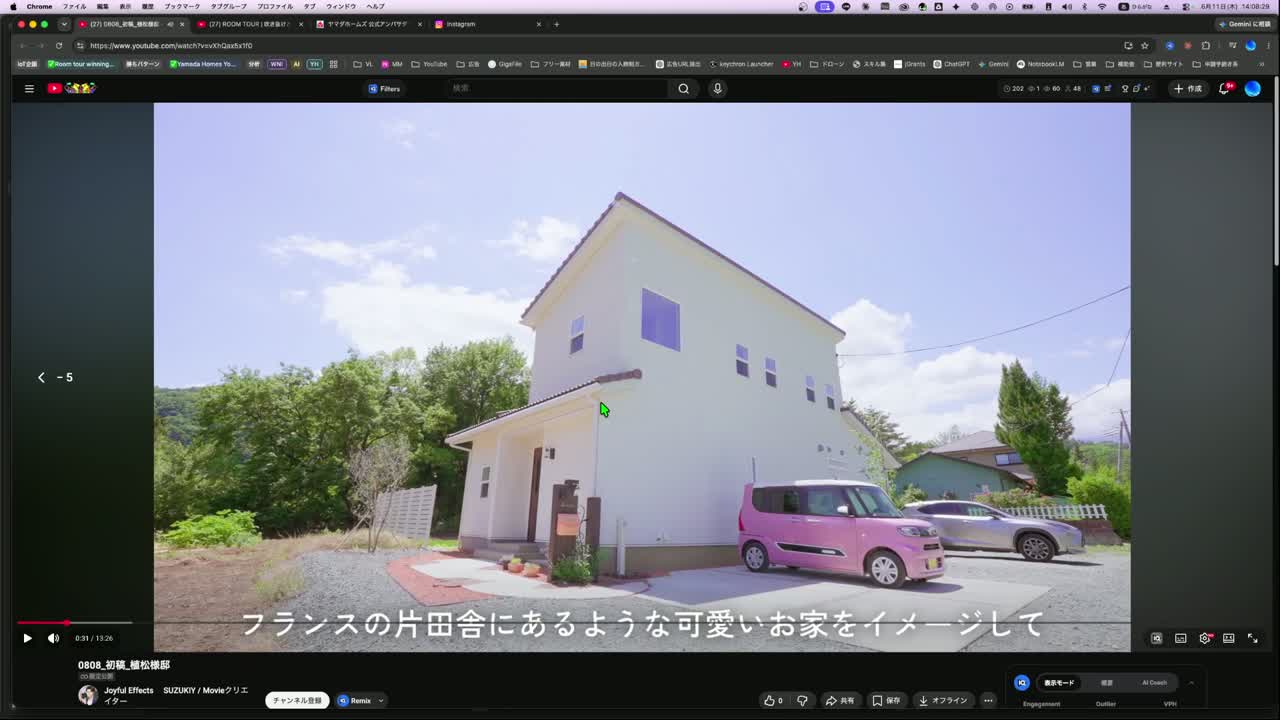Select the 概要 tab in vidIQ panel

[1107, 683]
